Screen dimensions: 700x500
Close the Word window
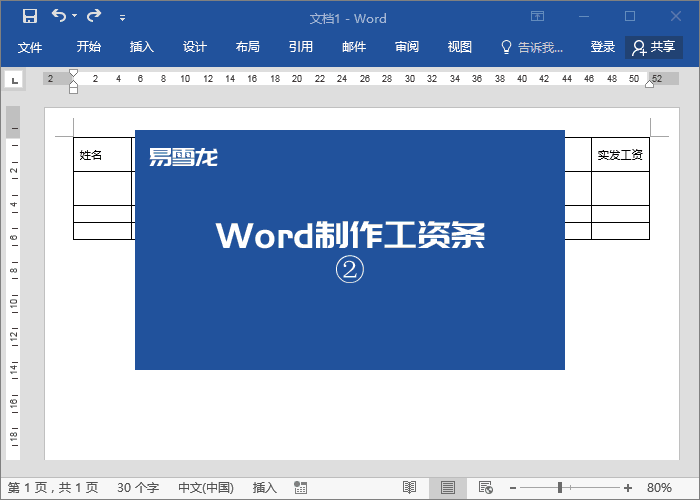676,17
